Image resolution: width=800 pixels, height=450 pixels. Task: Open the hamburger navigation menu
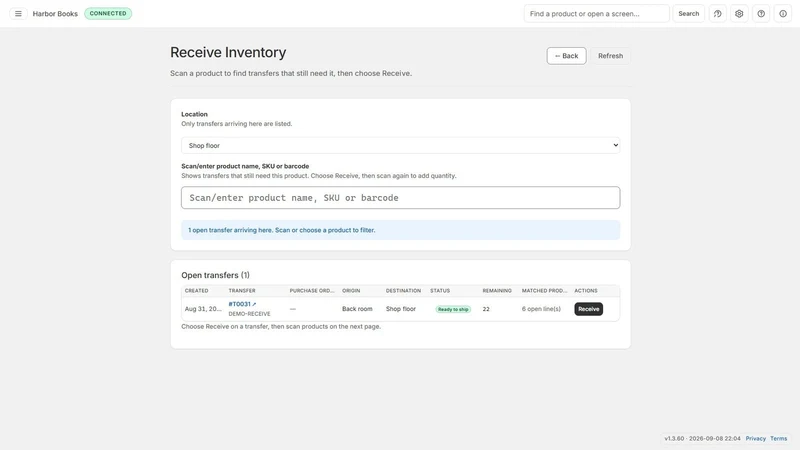(x=18, y=14)
